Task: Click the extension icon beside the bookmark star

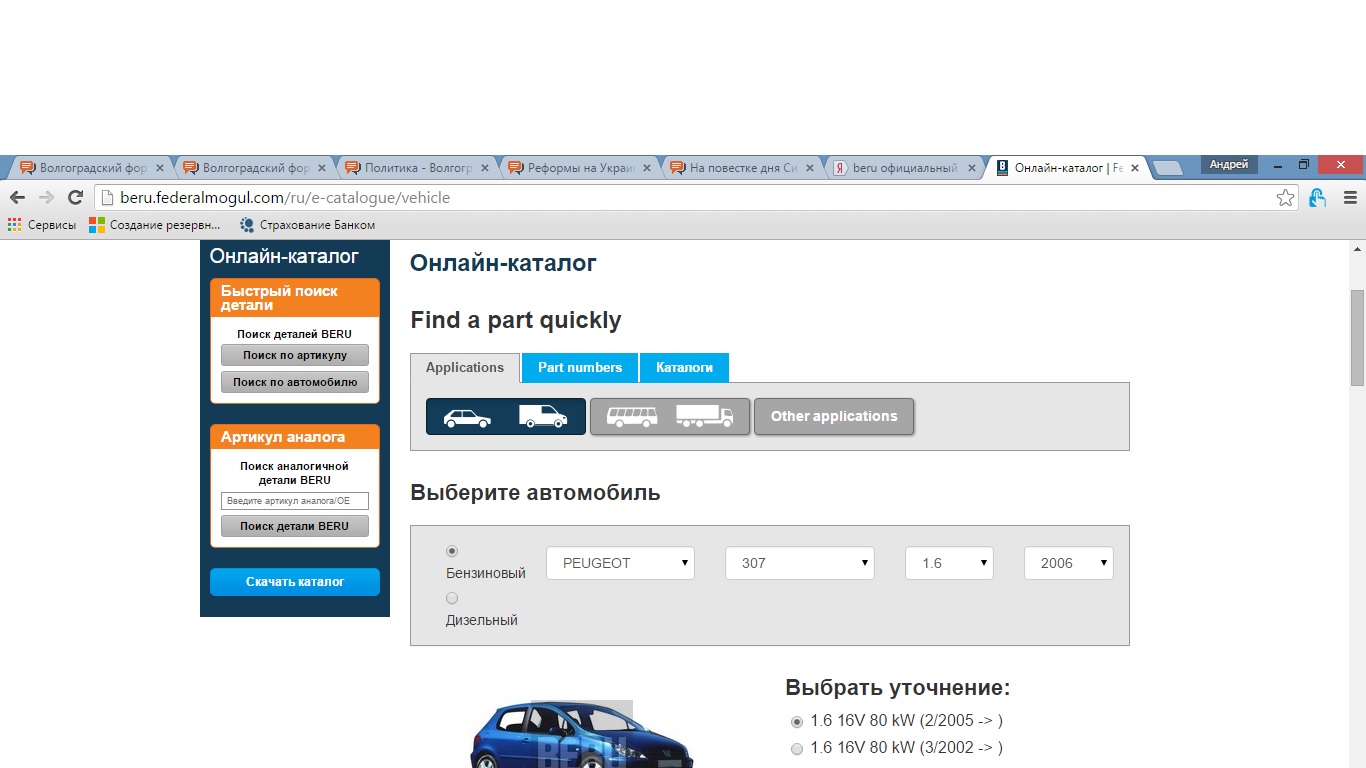Action: point(1318,198)
